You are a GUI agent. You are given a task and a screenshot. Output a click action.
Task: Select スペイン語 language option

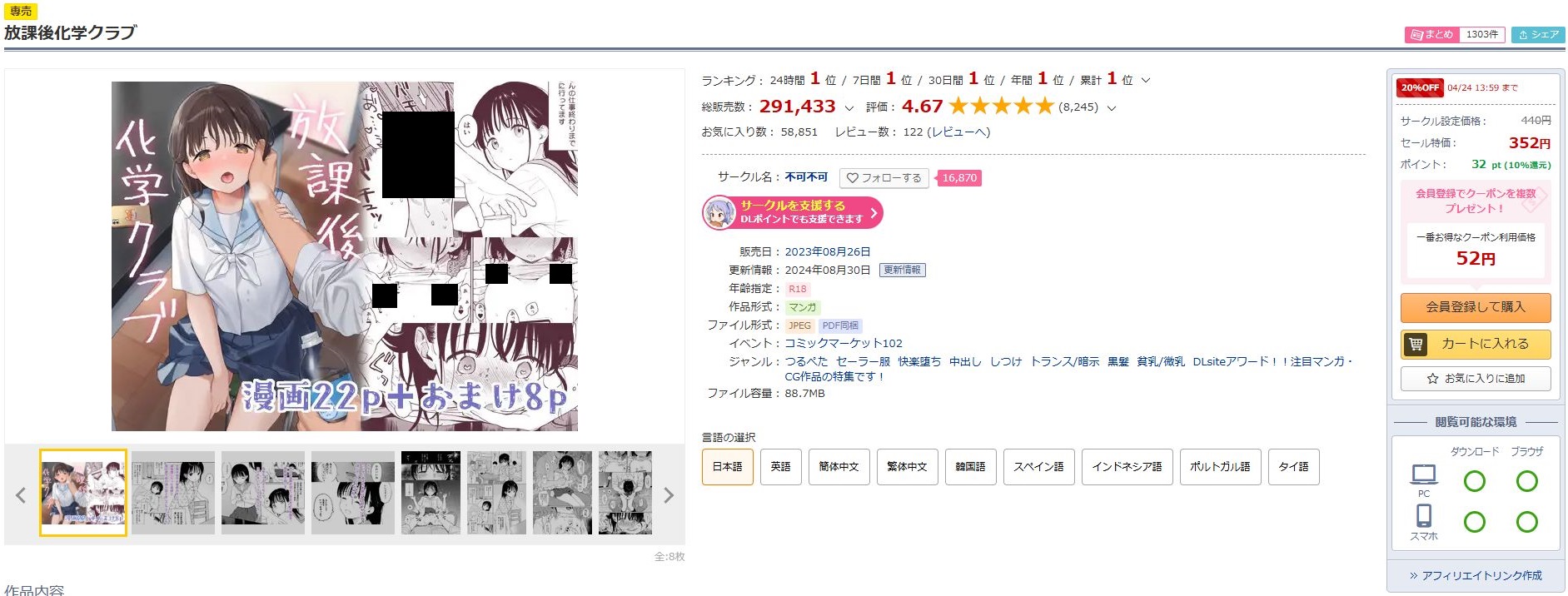1038,467
